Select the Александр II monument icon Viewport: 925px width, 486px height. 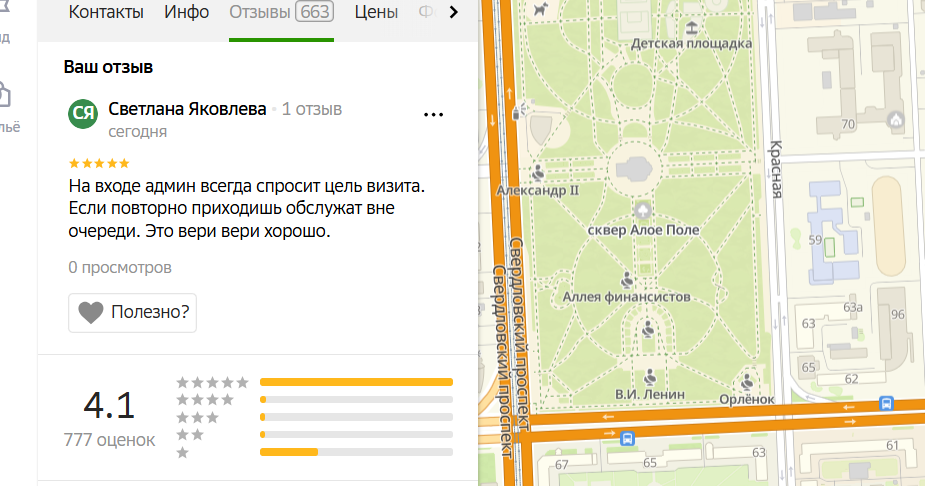537,173
